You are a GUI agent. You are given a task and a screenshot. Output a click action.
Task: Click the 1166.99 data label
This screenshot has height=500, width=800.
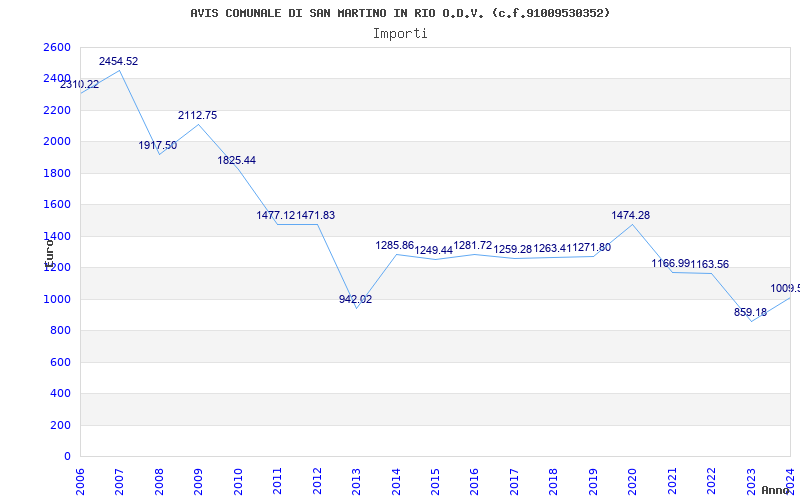coord(671,263)
